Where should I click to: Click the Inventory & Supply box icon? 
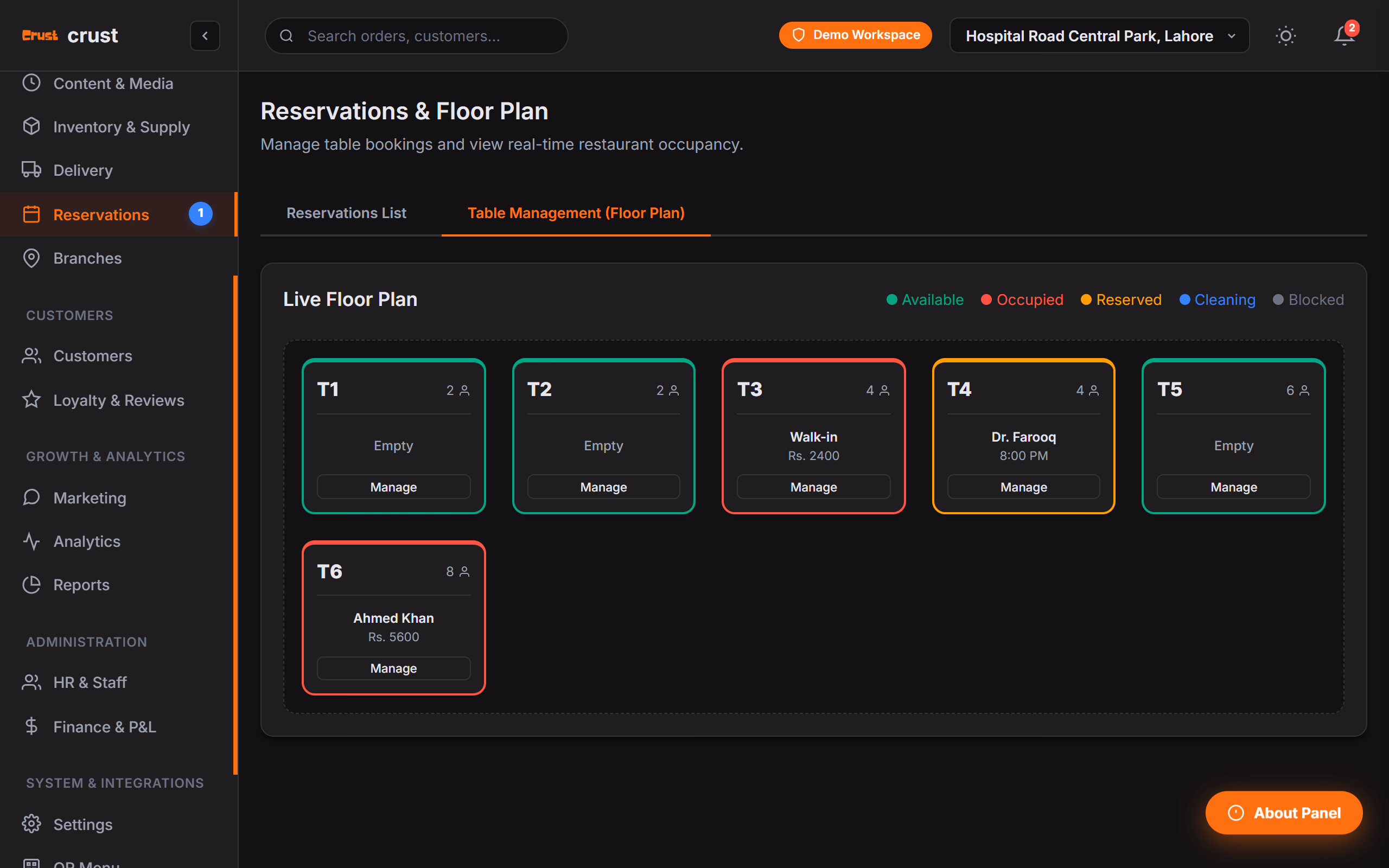pyautogui.click(x=31, y=126)
